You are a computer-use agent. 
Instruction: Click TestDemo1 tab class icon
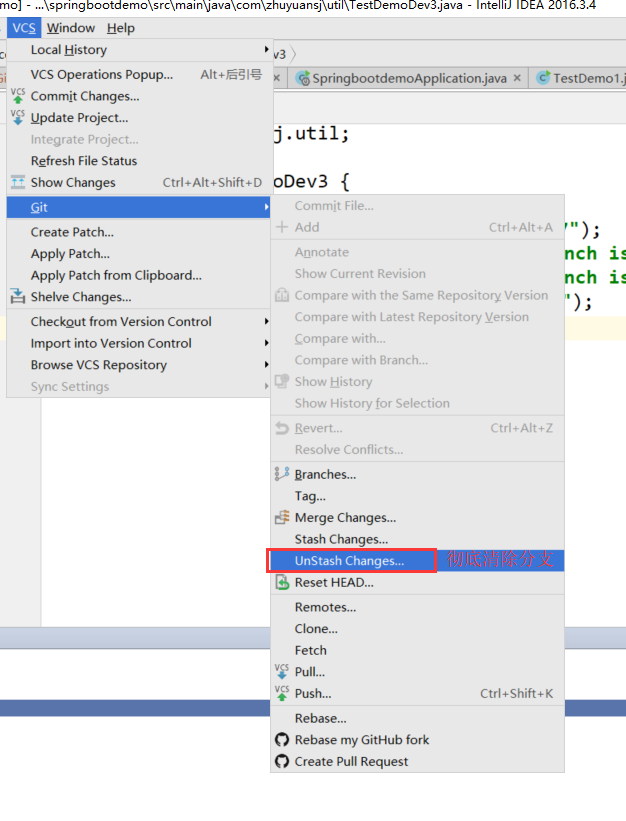pyautogui.click(x=544, y=78)
